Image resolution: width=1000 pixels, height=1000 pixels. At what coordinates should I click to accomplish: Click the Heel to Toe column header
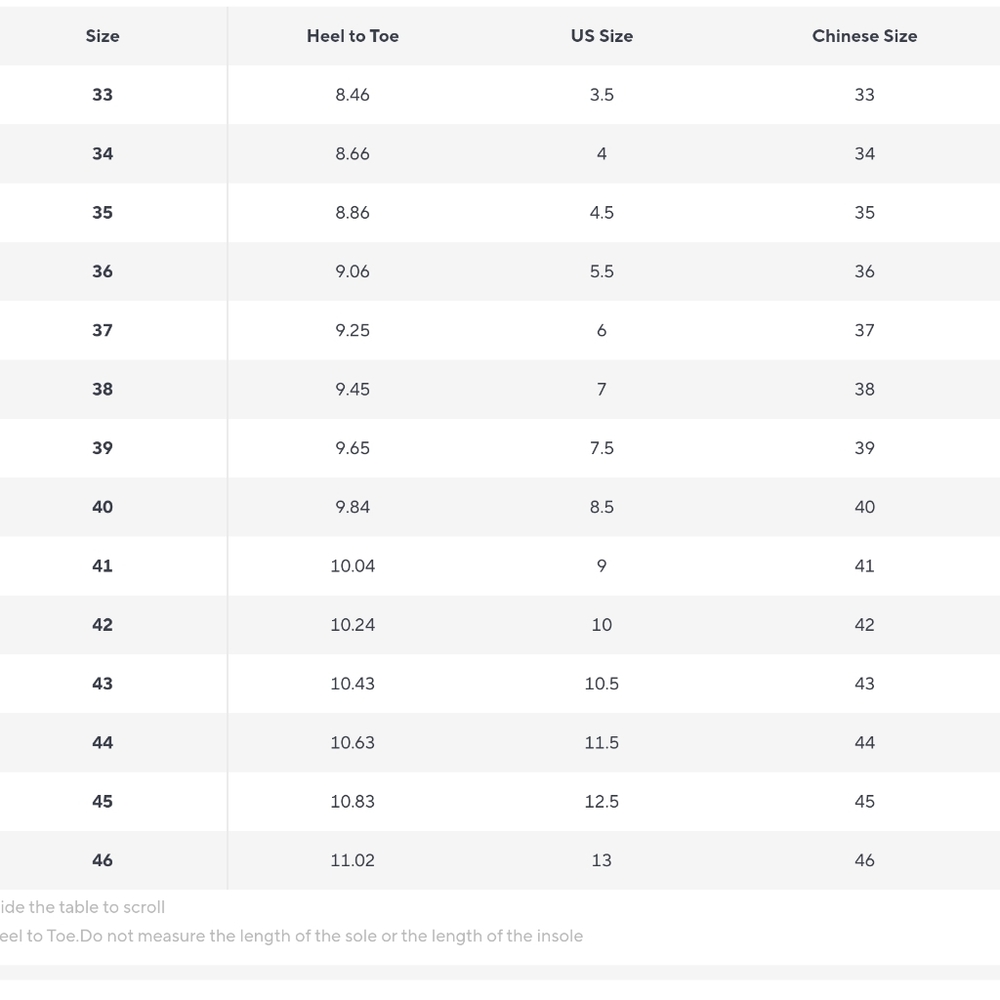point(353,36)
